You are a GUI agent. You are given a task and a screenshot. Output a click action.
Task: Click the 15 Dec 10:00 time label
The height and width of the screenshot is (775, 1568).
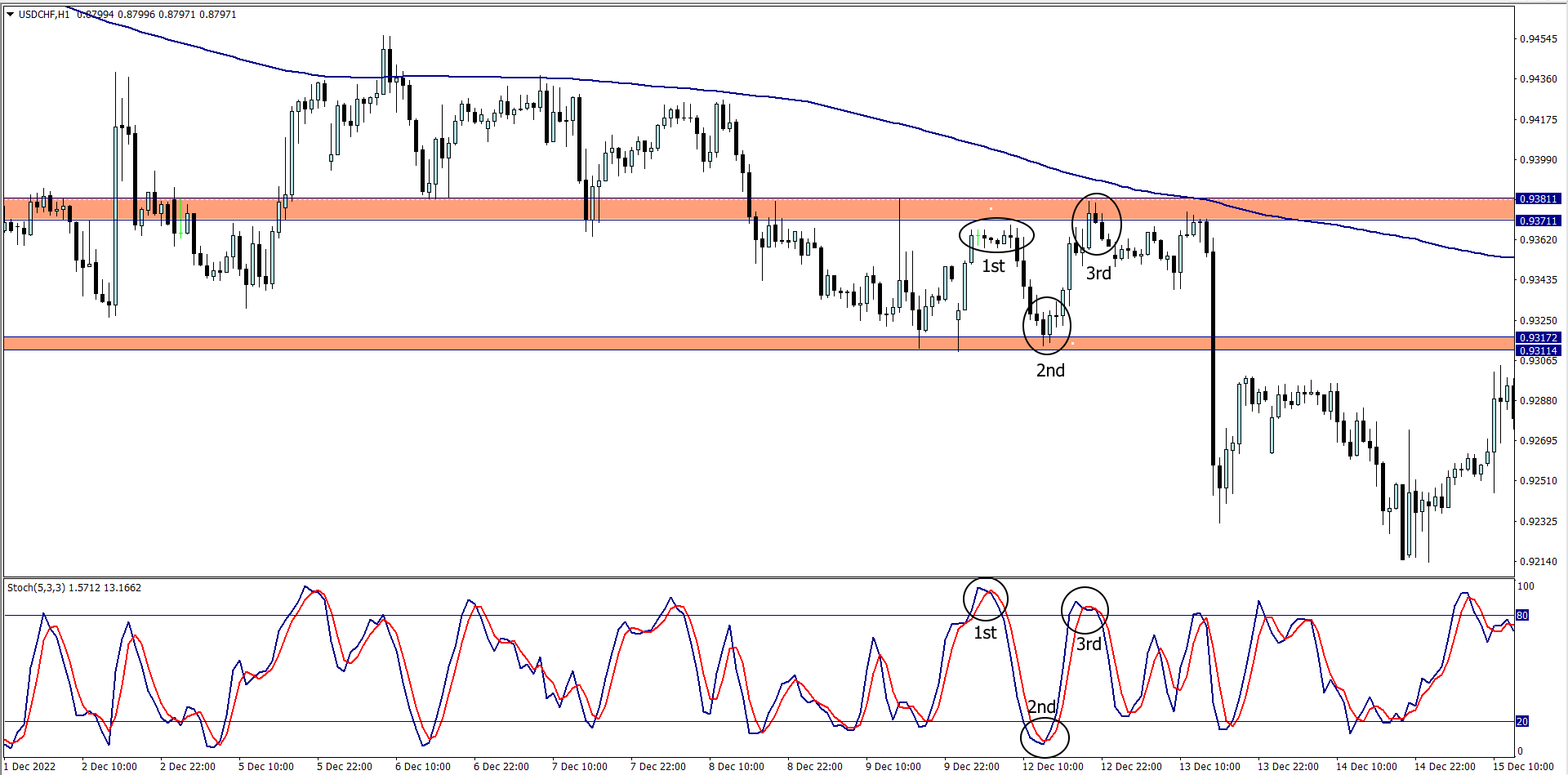coord(1524,767)
